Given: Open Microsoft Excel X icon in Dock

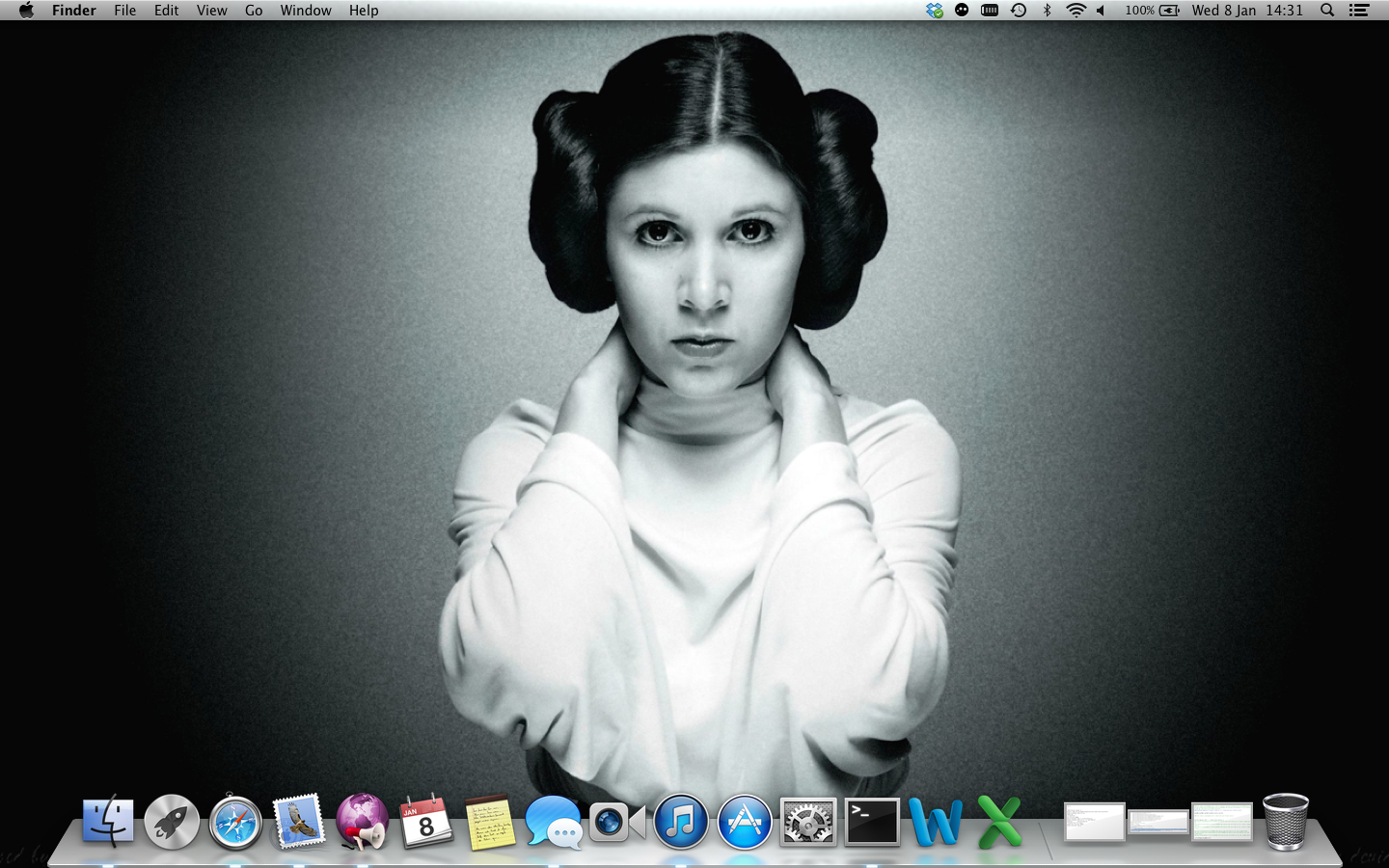Looking at the screenshot, I should 999,822.
